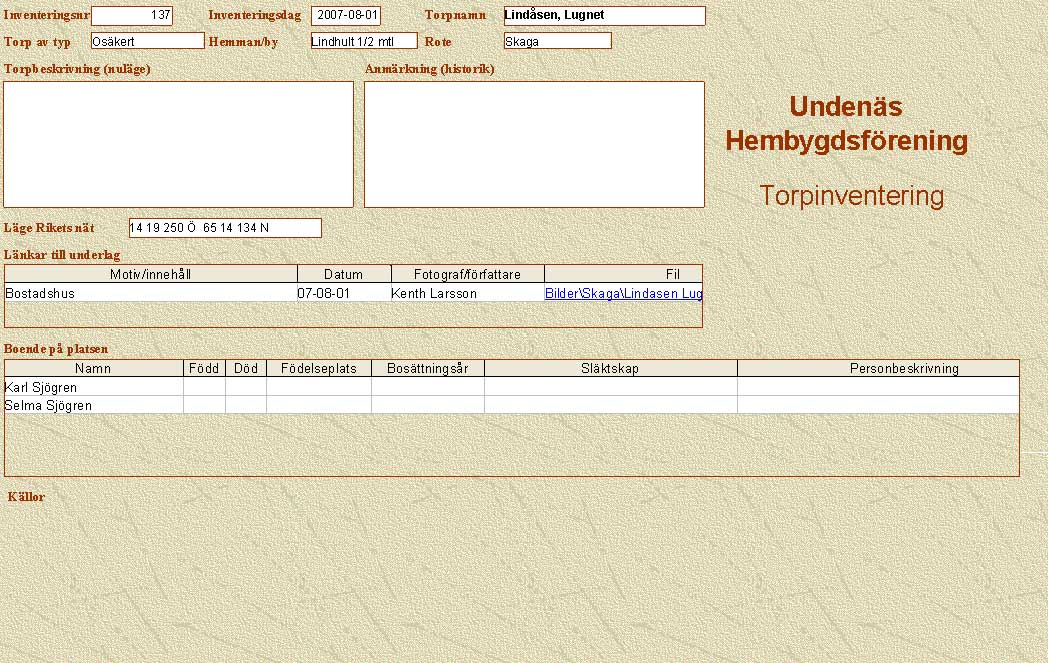This screenshot has height=663, width=1049.
Task: Click the Hemman/by field Lindhult 1/2 mtl
Action: click(363, 41)
